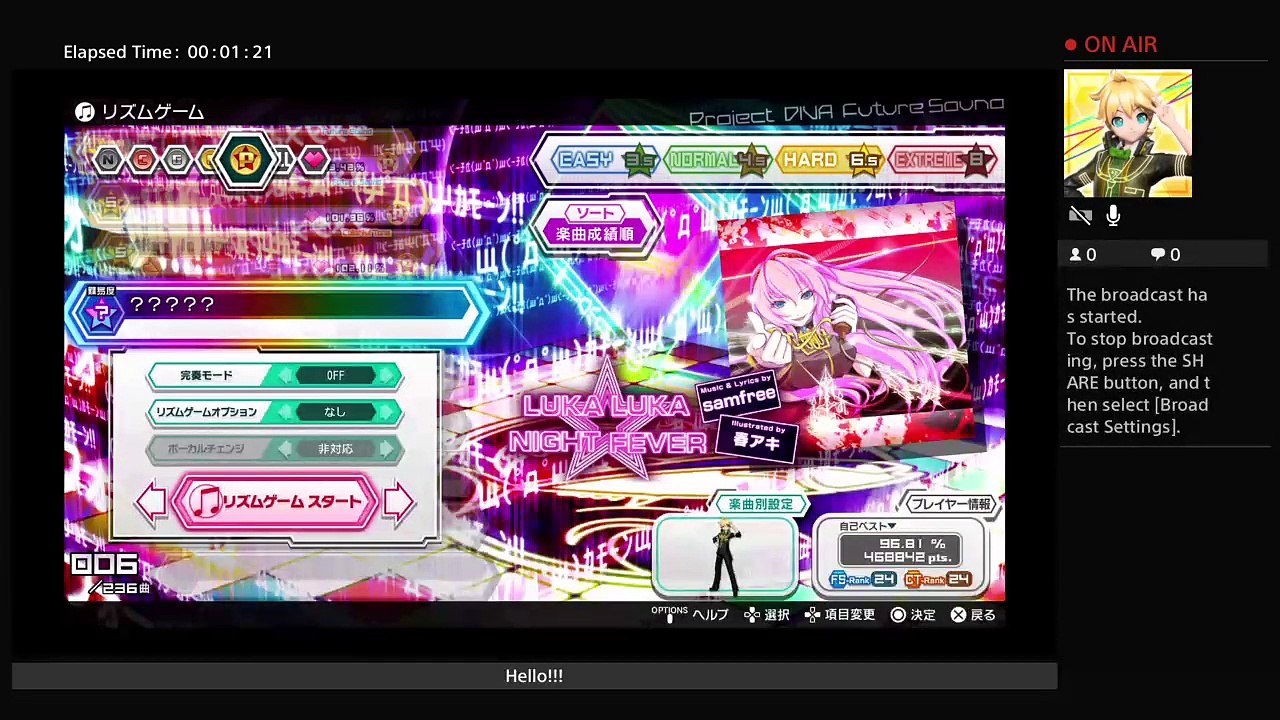1280x720 pixels.
Task: Toggle the broadcast camera-off icon
Action: [x=1080, y=215]
